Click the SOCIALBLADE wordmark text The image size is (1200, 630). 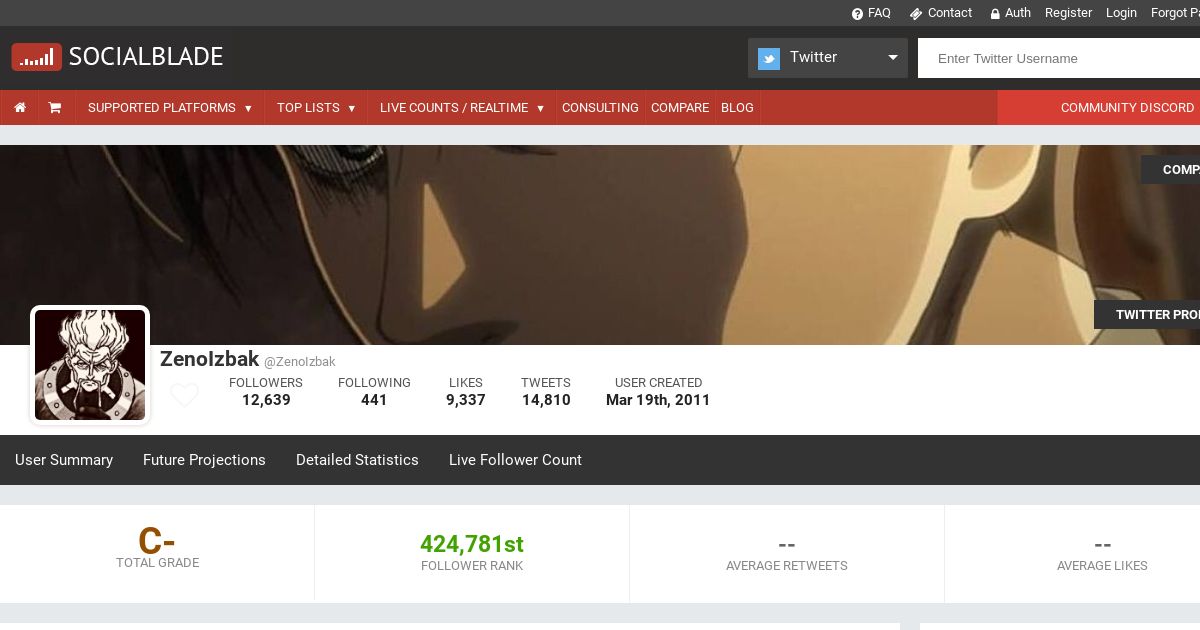pos(146,57)
